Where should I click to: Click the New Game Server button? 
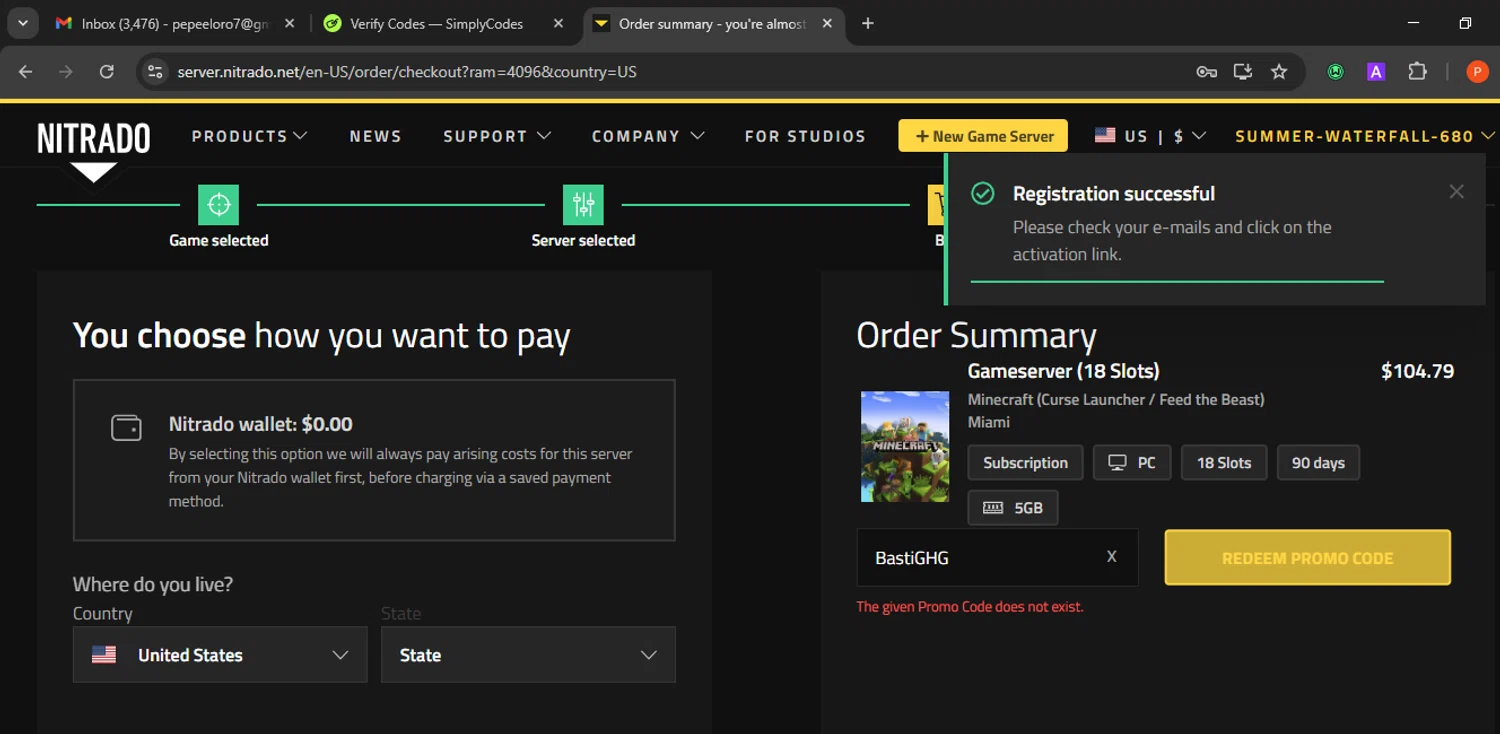point(983,136)
